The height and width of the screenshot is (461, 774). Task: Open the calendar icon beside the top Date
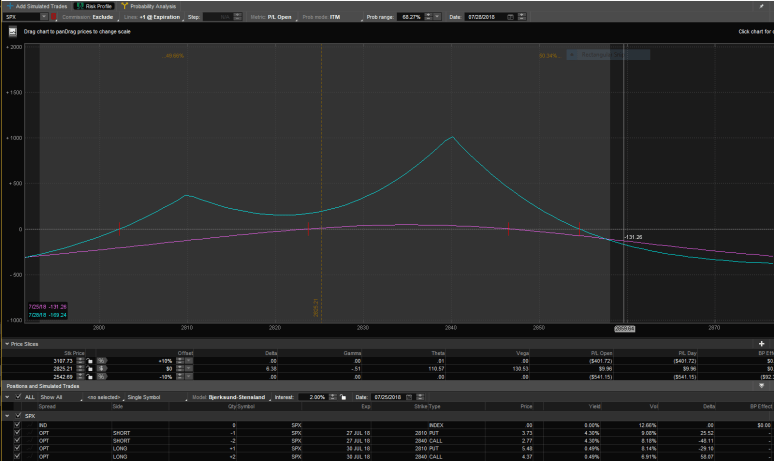[x=512, y=17]
